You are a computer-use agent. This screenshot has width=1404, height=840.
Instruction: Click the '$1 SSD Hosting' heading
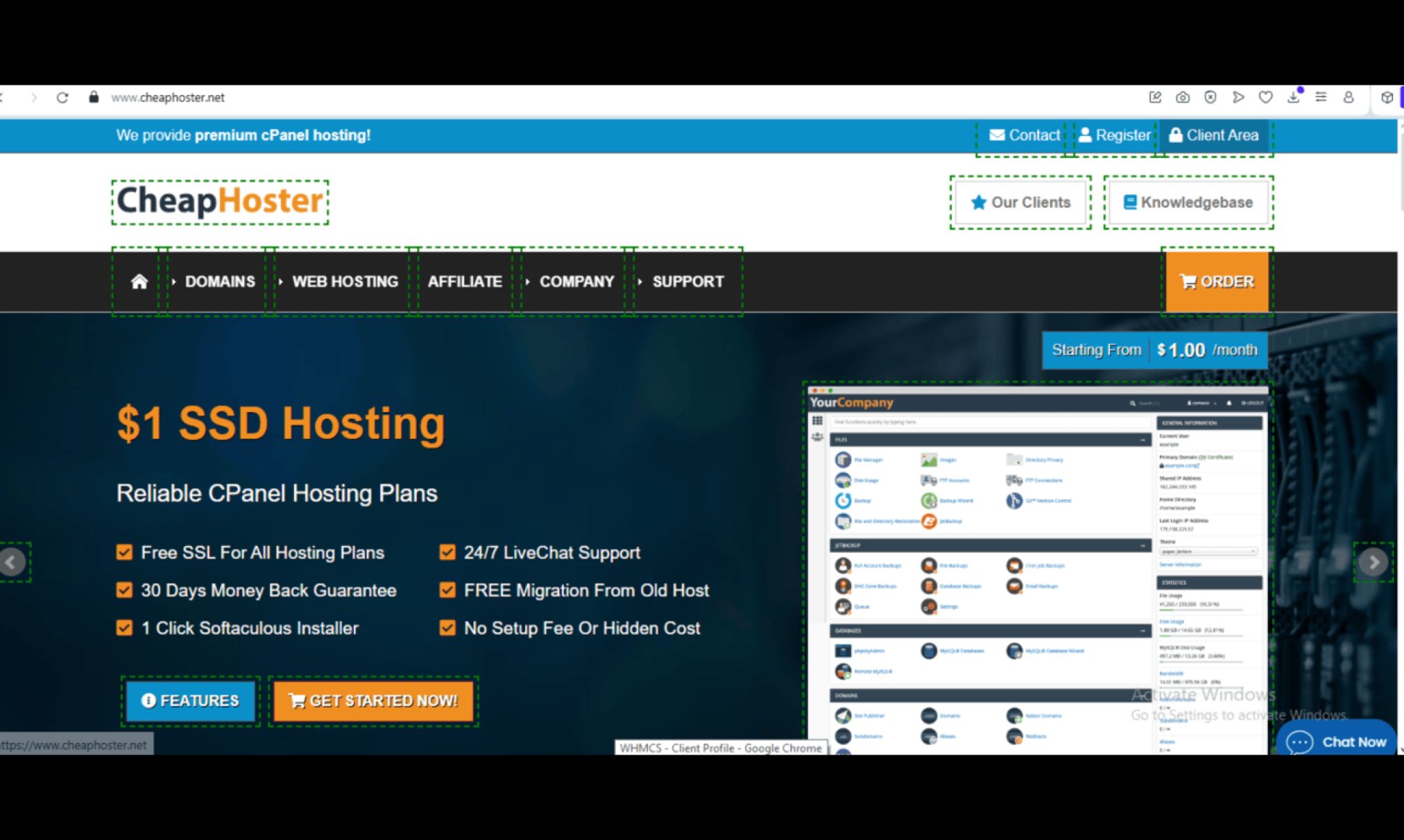tap(281, 424)
